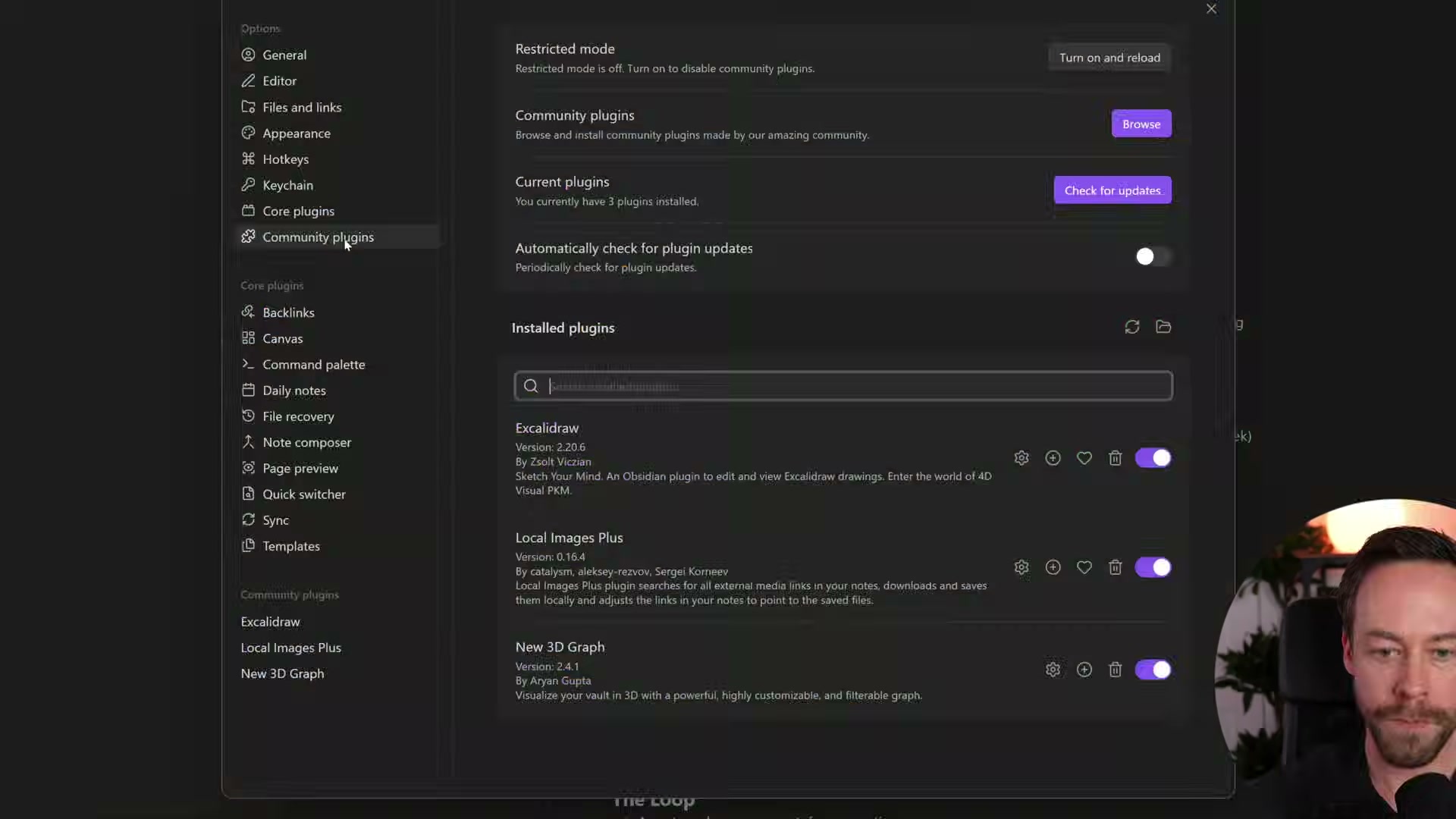1456x819 pixels.
Task: Uninstall New 3D Graph via trash icon
Action: (1115, 670)
